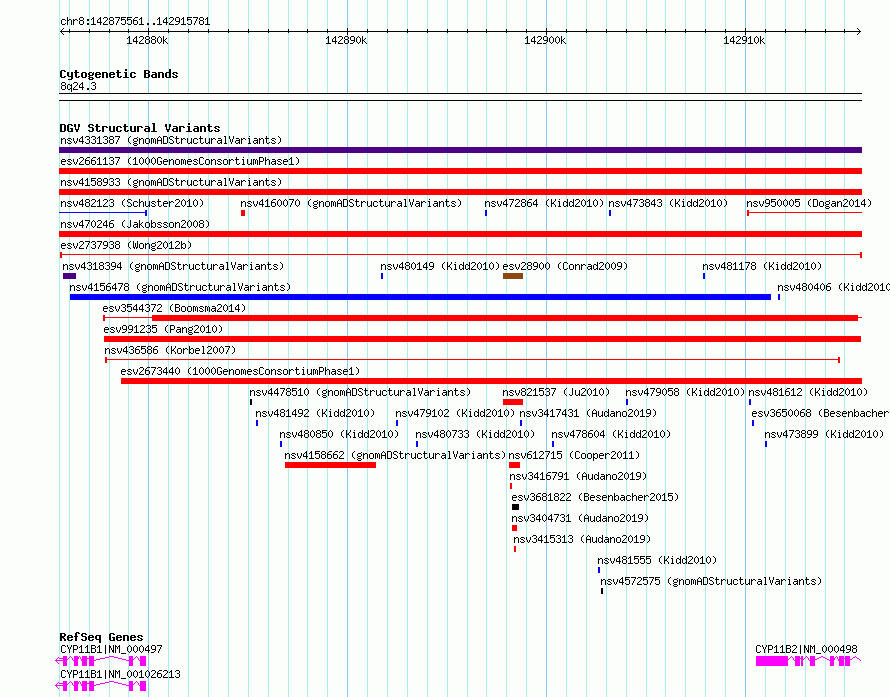Screen dimensions: 890x697
Task: Select nsv472864 (Kidd2010) blue marker
Action: tap(486, 213)
